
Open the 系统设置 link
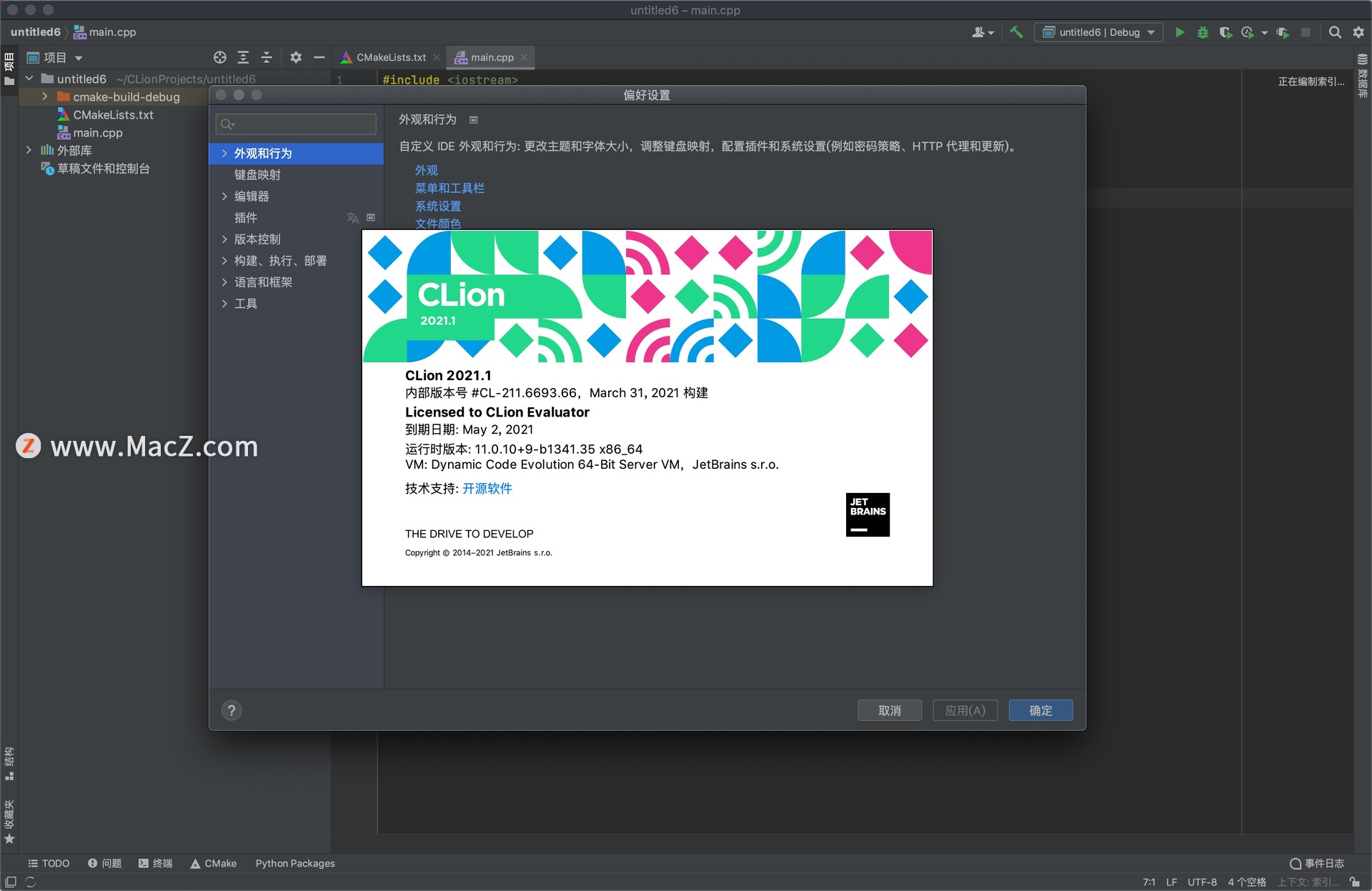(438, 206)
